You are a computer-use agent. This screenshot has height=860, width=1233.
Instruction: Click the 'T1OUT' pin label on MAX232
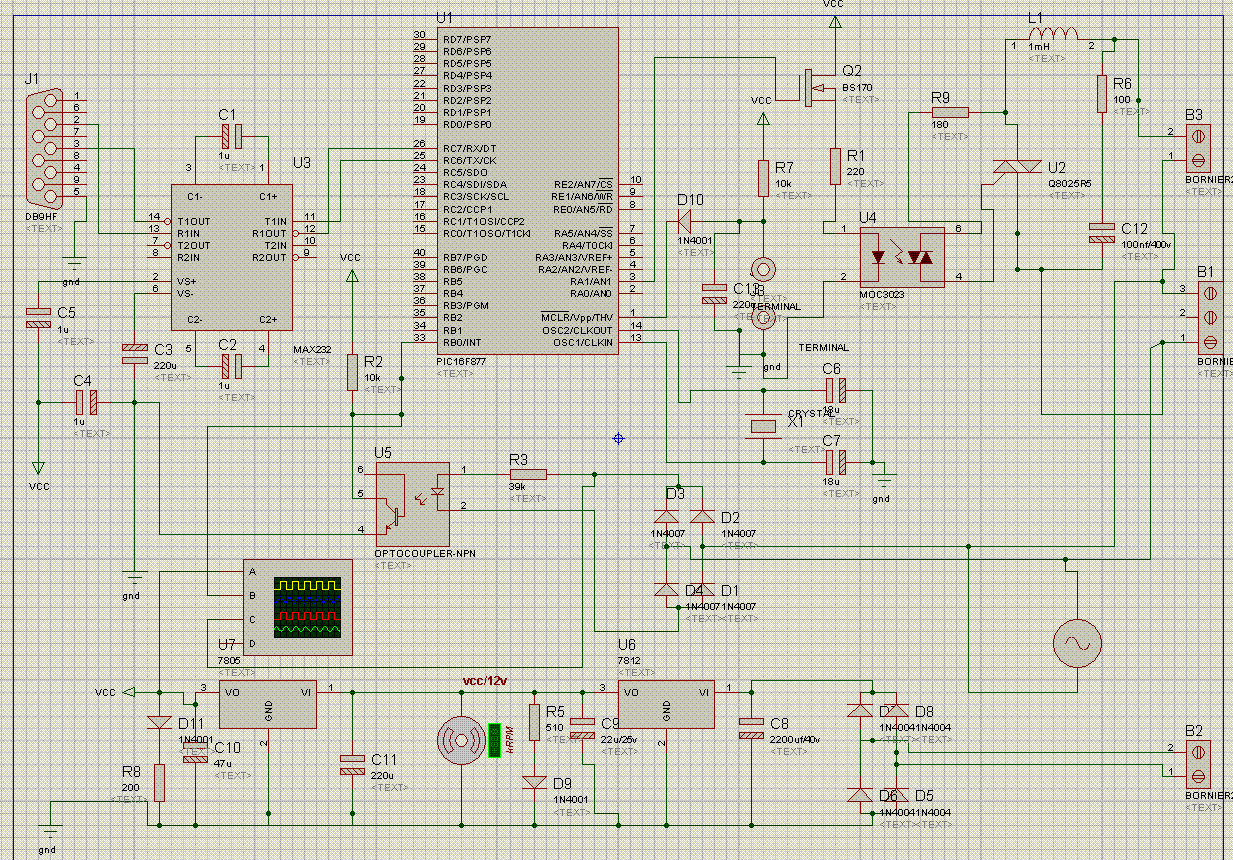(x=192, y=221)
